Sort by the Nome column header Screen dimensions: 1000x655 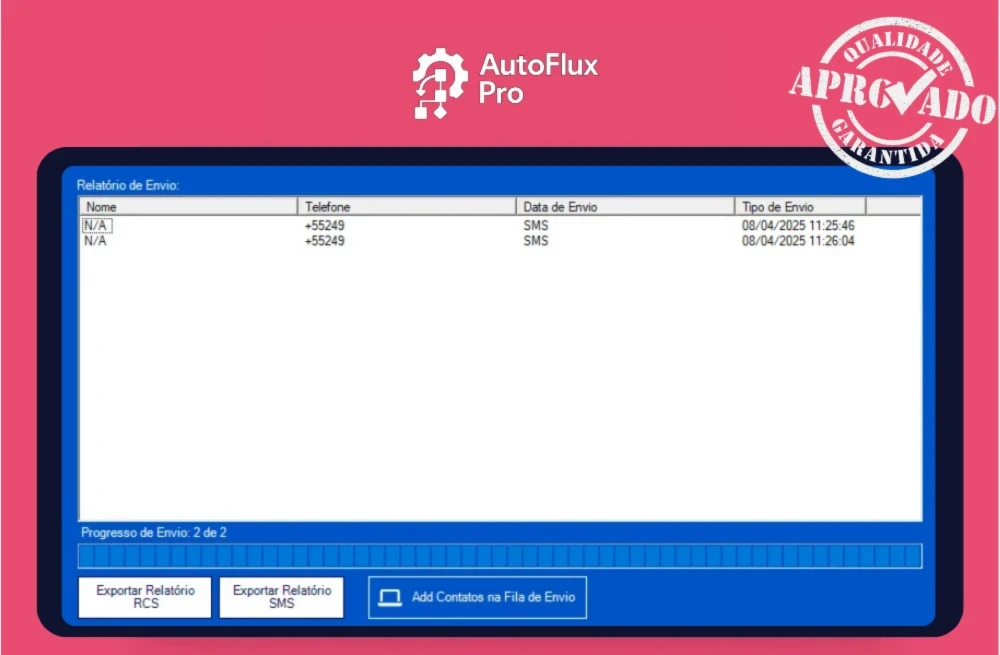[x=188, y=207]
